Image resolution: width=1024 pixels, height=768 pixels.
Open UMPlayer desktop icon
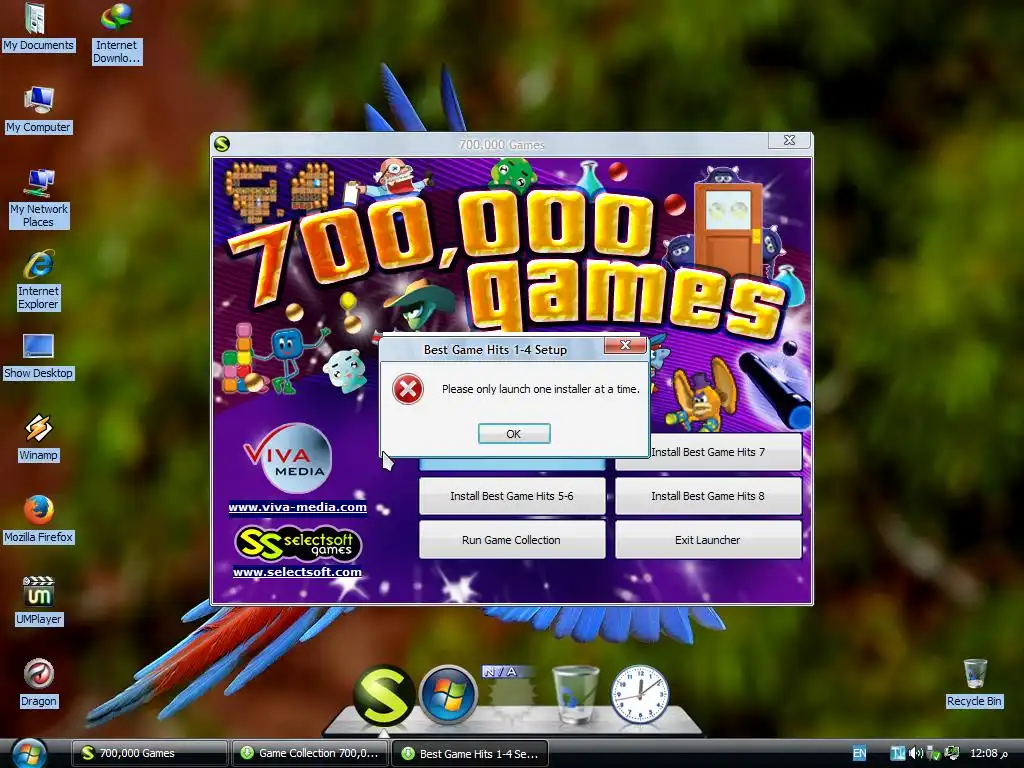pyautogui.click(x=38, y=601)
